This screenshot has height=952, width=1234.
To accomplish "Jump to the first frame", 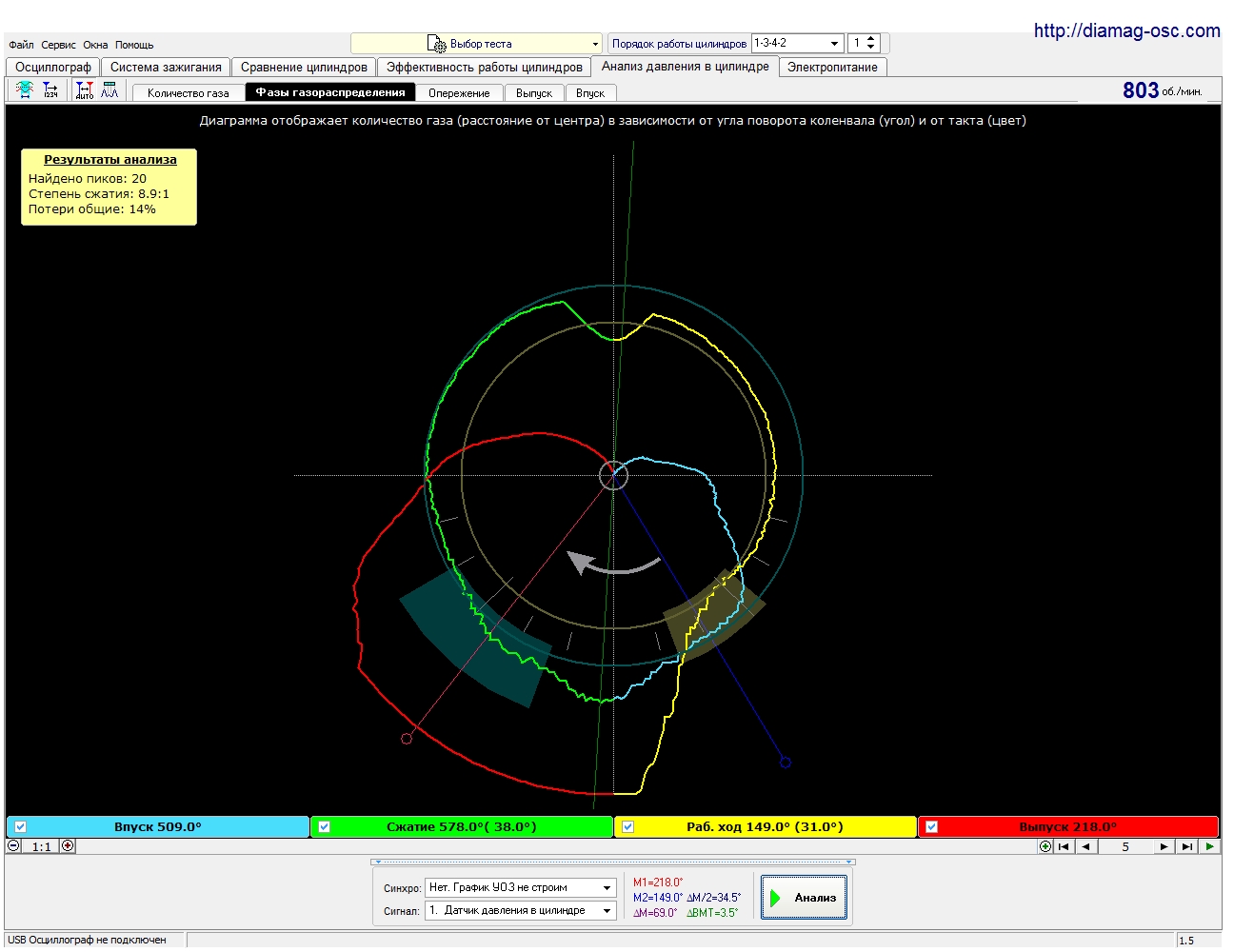I will tap(1065, 846).
